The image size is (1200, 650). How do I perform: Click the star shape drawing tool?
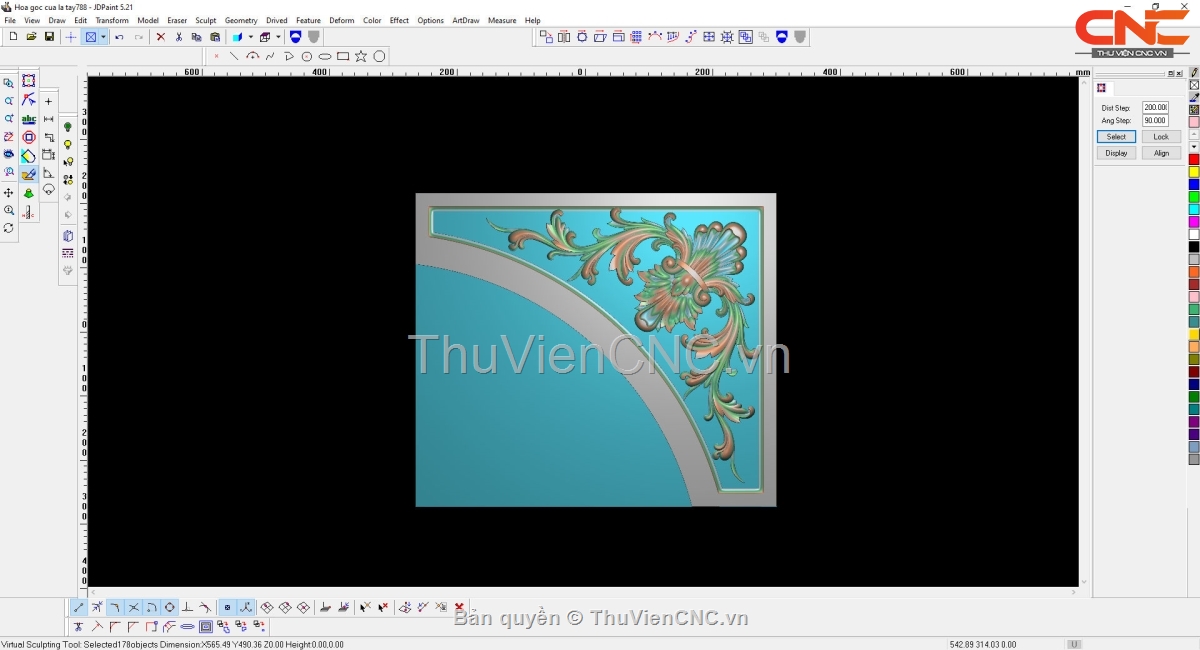click(x=361, y=56)
